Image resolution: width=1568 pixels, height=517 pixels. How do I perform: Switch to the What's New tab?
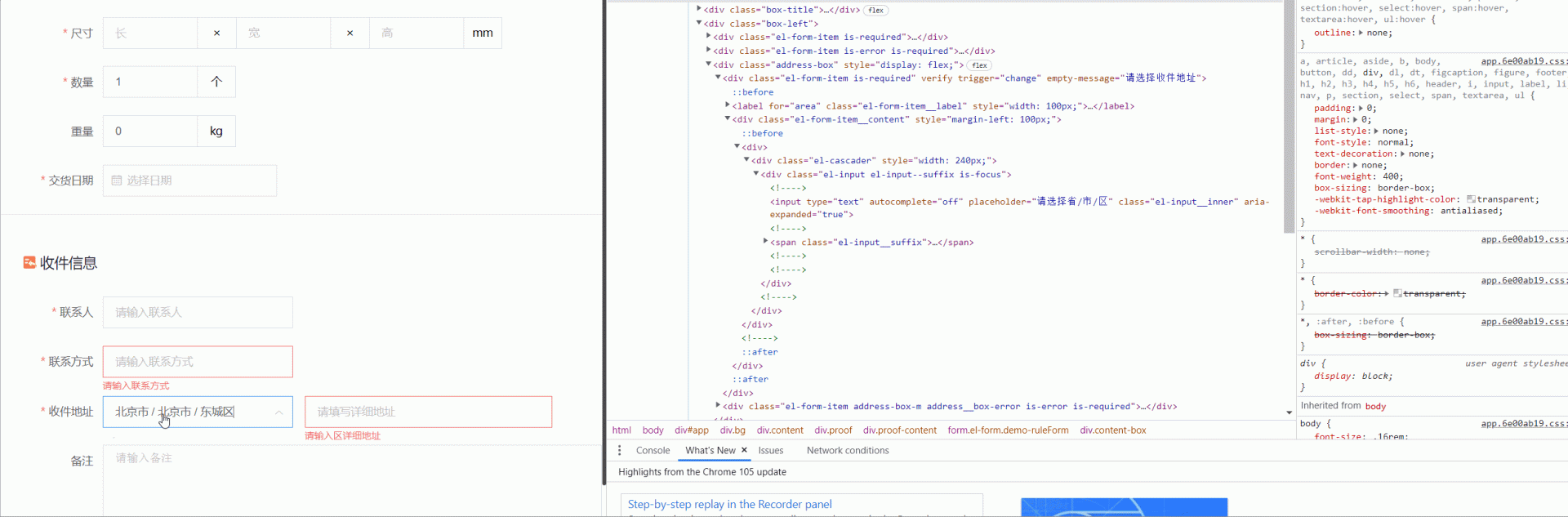(x=710, y=450)
